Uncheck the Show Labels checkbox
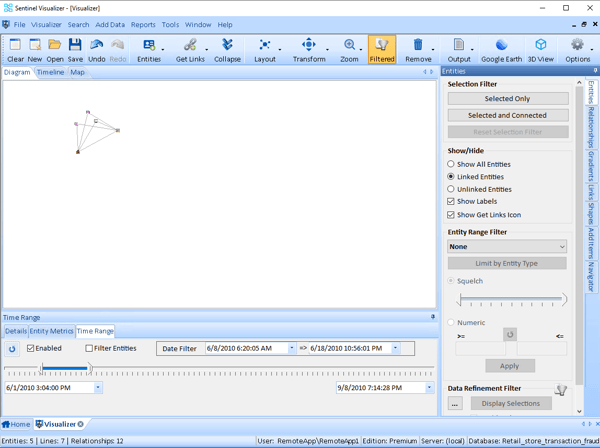 [451, 202]
